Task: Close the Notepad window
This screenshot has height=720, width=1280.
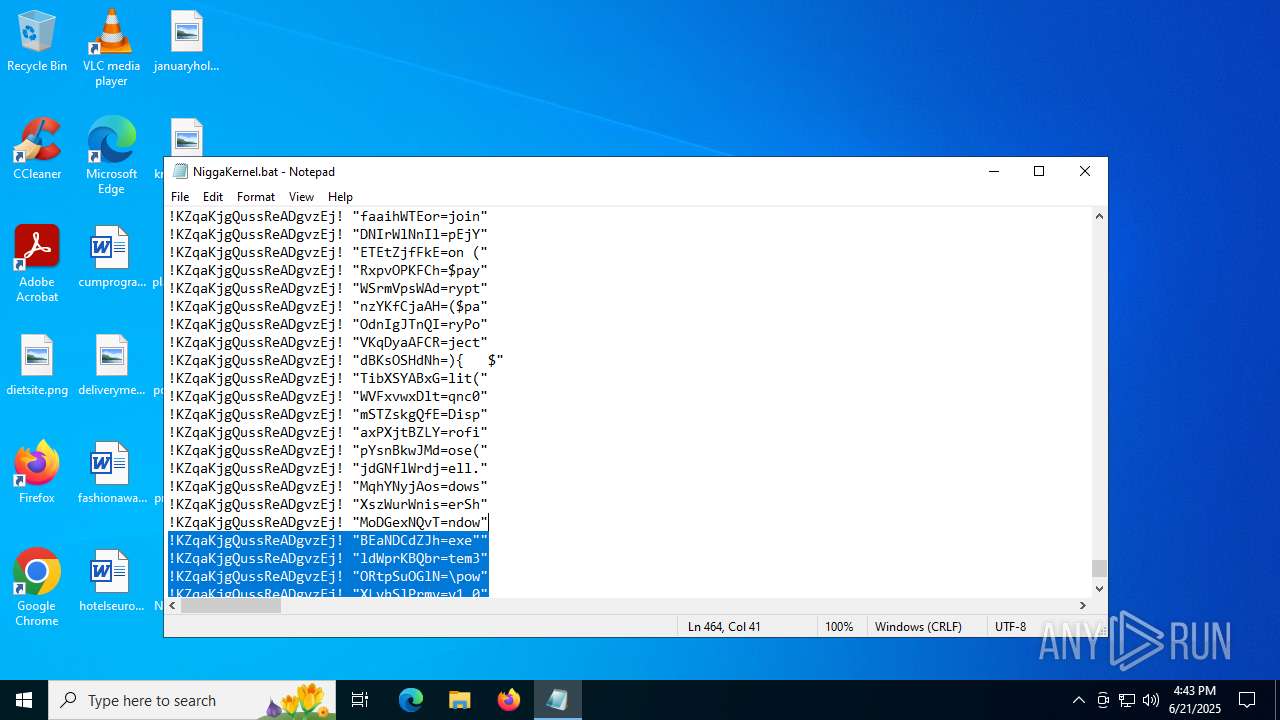Action: click(1085, 171)
